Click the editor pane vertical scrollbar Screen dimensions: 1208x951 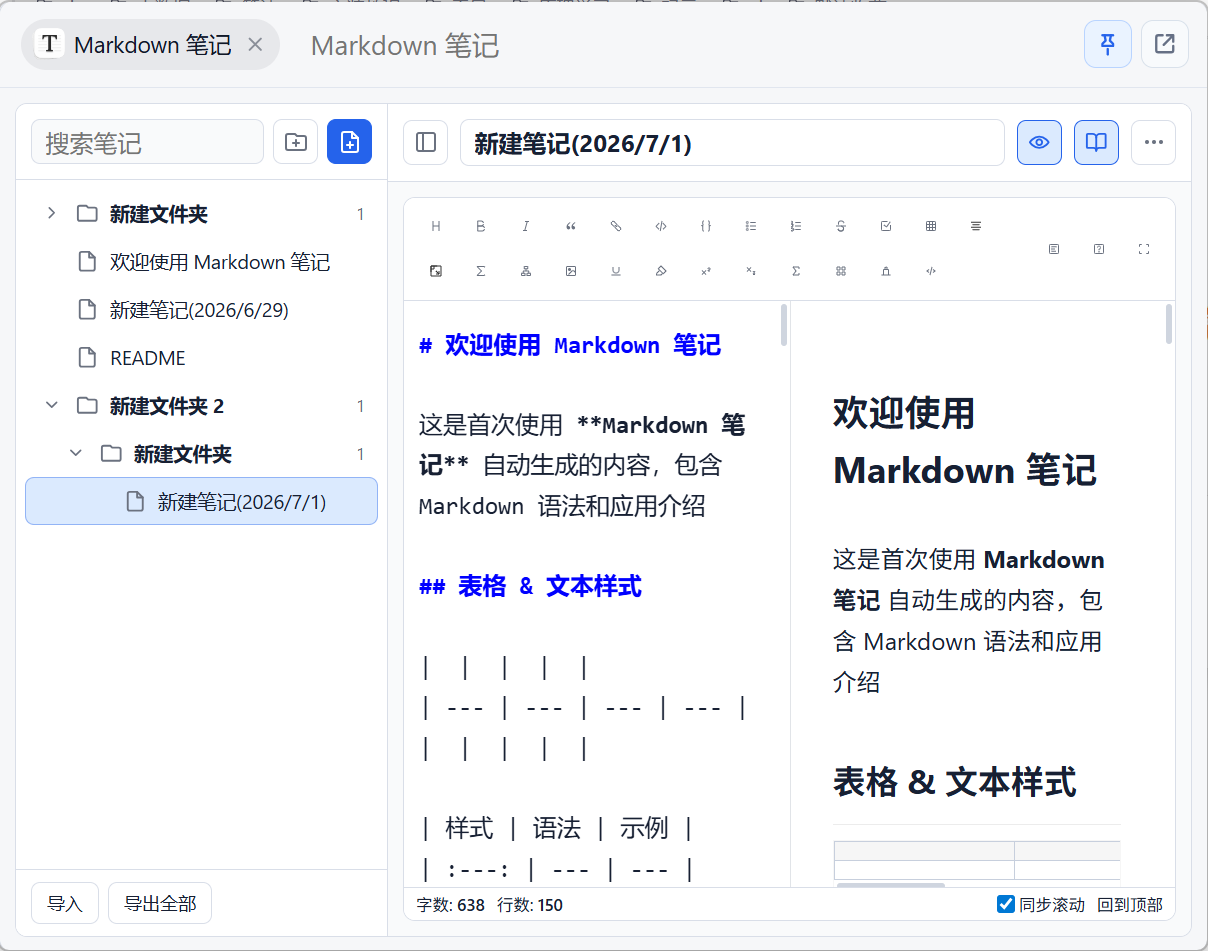click(x=784, y=326)
